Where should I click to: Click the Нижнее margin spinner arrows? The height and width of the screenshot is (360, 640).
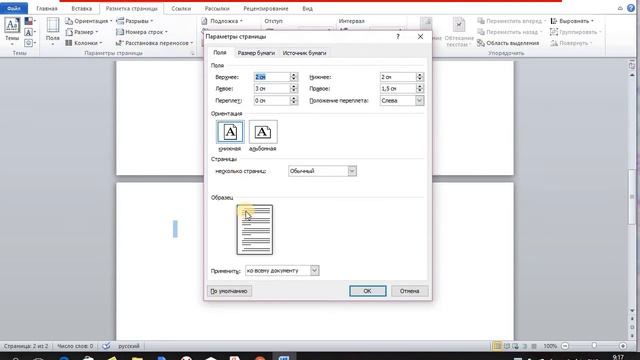click(x=420, y=77)
